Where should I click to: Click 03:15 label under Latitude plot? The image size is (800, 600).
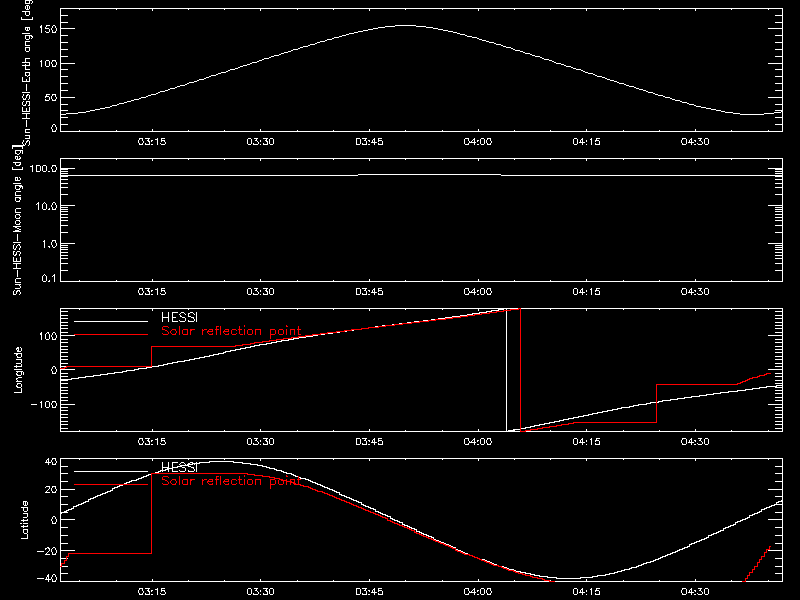pos(152,591)
